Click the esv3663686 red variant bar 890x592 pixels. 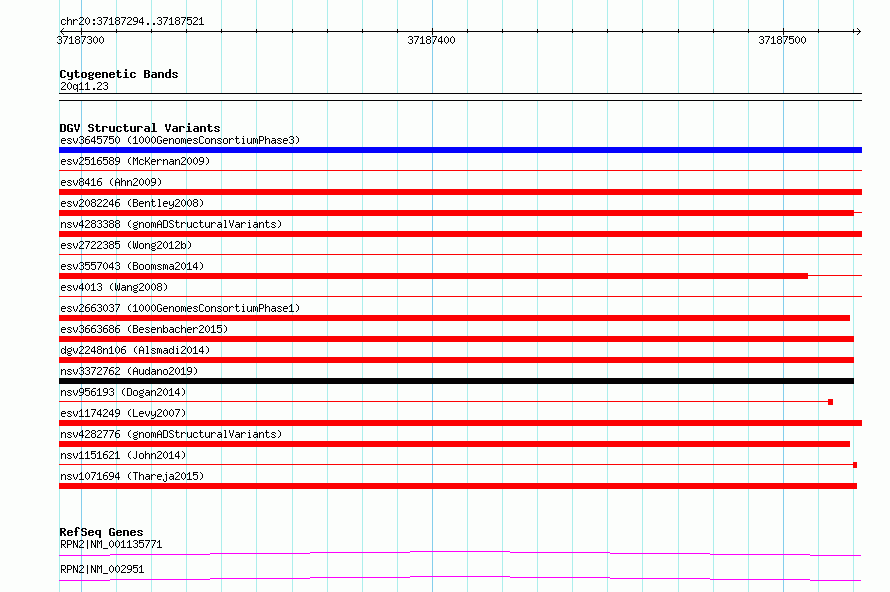(x=456, y=339)
